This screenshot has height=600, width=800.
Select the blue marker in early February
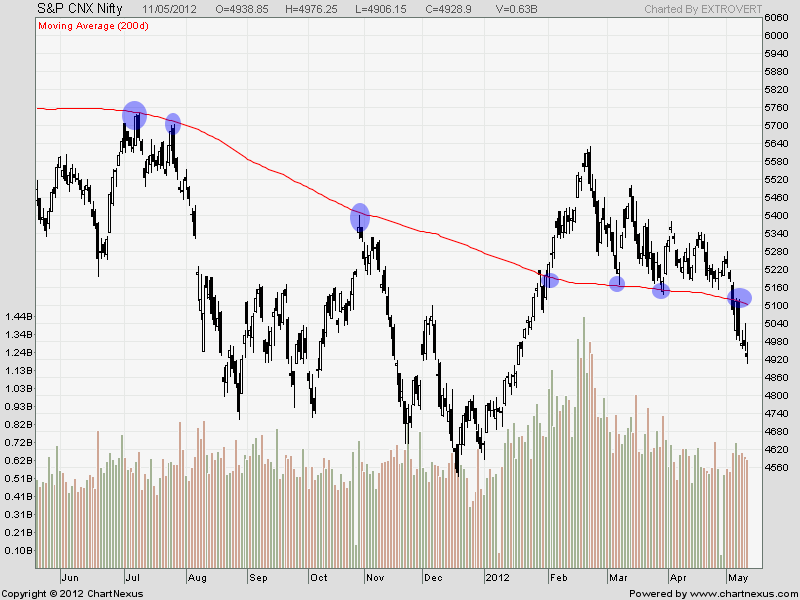(549, 280)
